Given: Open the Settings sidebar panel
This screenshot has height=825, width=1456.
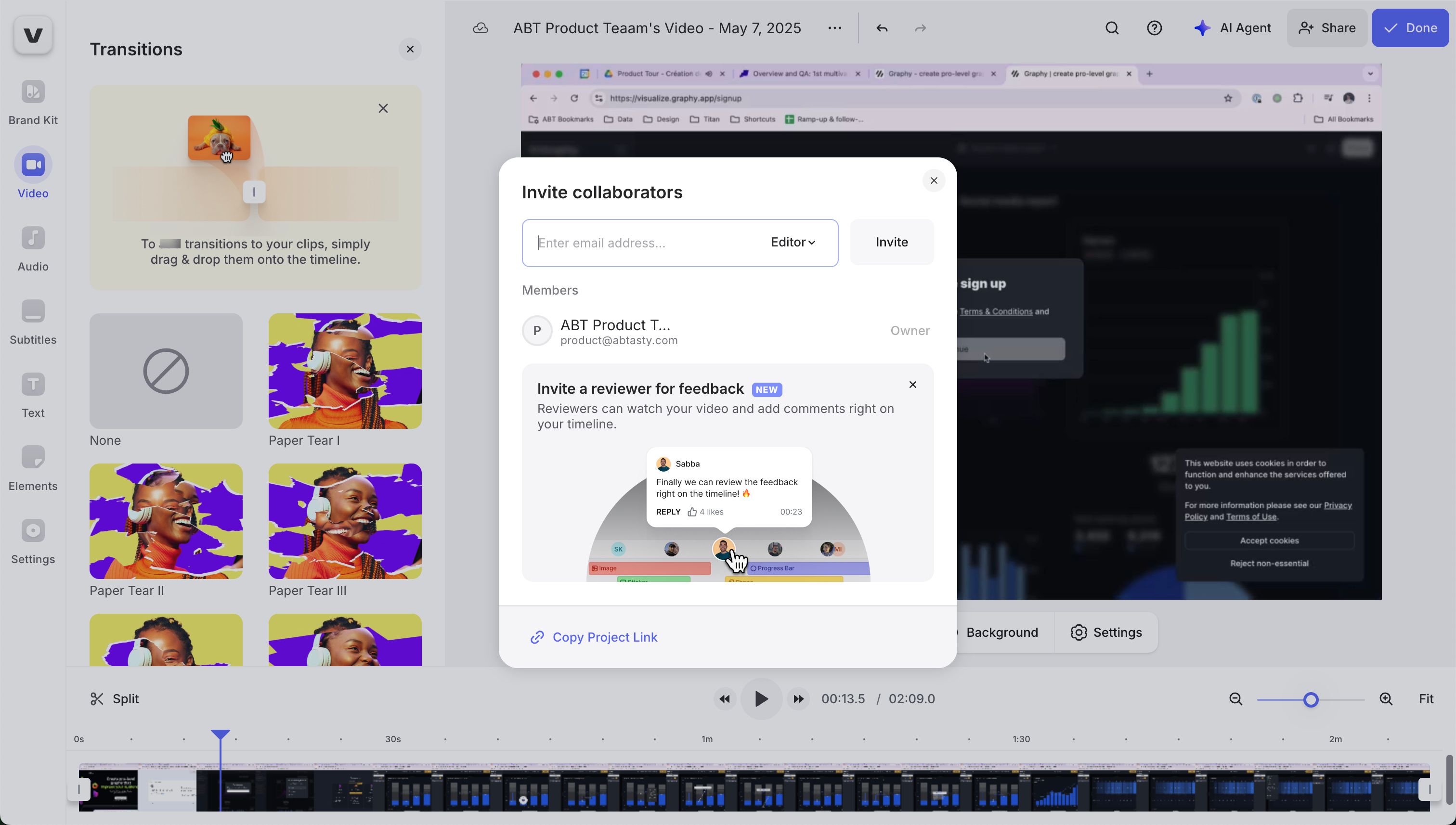Looking at the screenshot, I should [33, 541].
